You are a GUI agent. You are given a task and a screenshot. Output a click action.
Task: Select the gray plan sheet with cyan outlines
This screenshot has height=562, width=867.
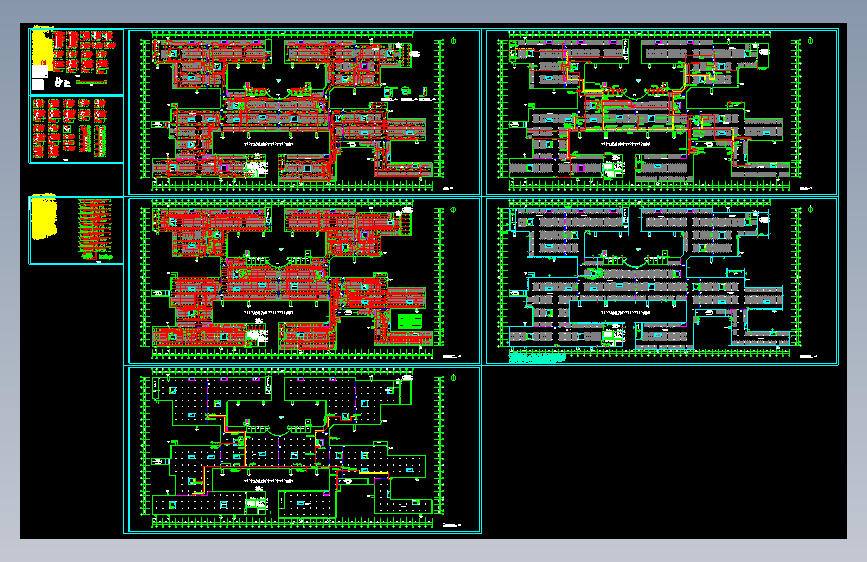662,281
